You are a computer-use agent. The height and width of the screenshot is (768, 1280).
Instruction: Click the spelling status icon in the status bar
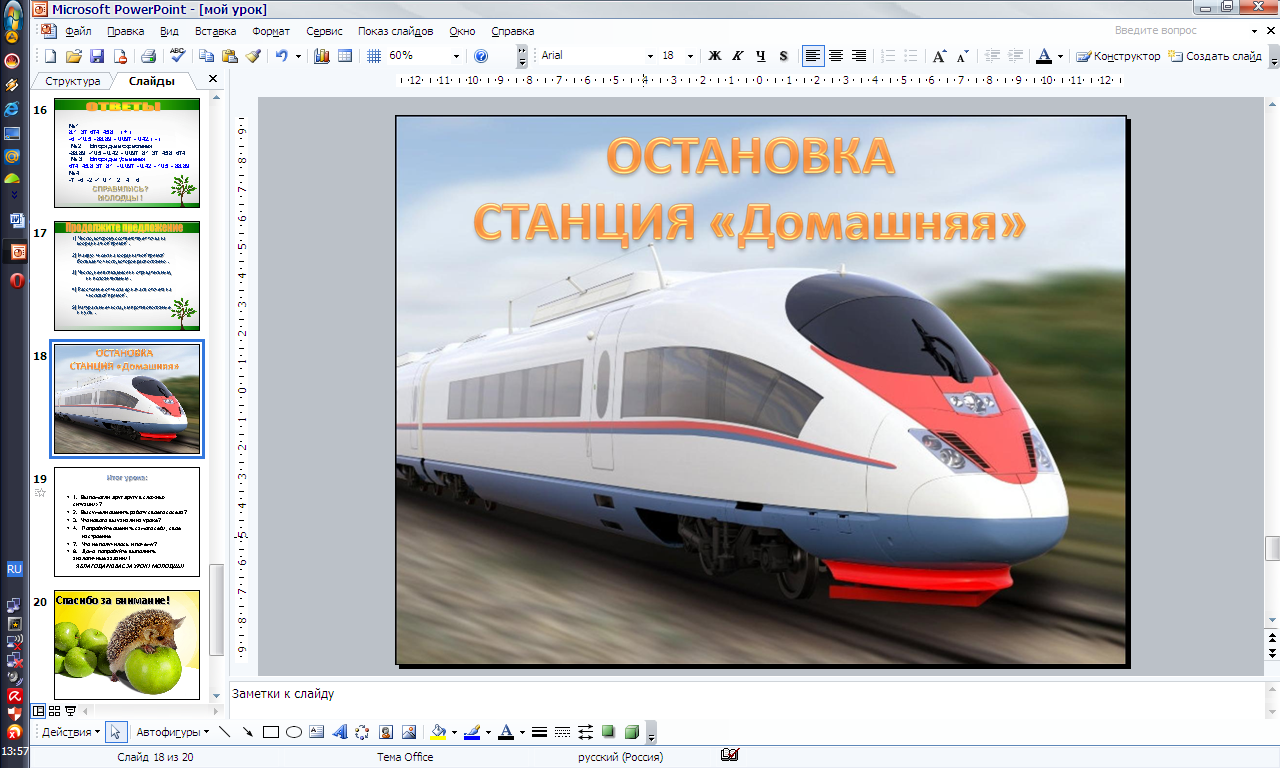click(730, 756)
